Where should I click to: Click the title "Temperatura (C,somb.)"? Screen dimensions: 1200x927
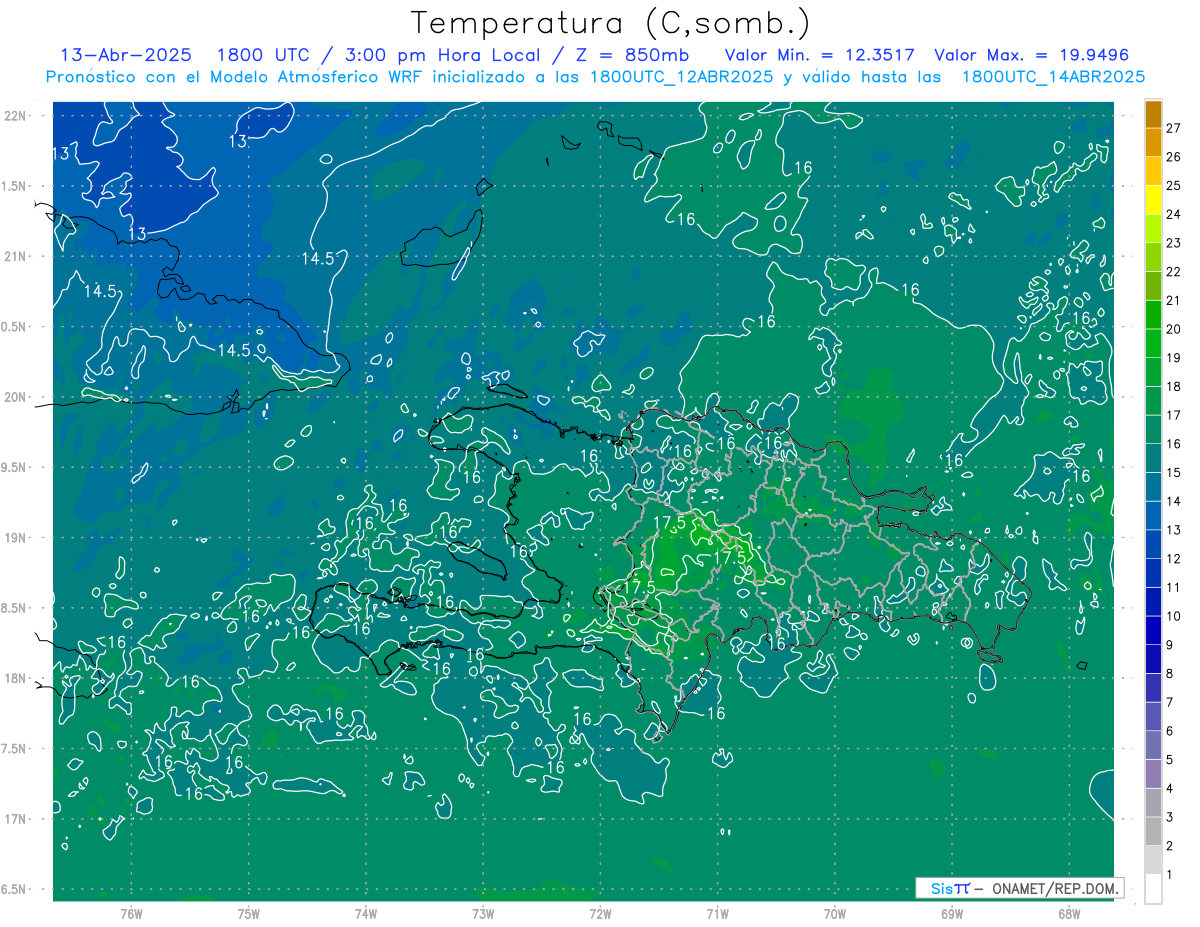tap(610, 23)
